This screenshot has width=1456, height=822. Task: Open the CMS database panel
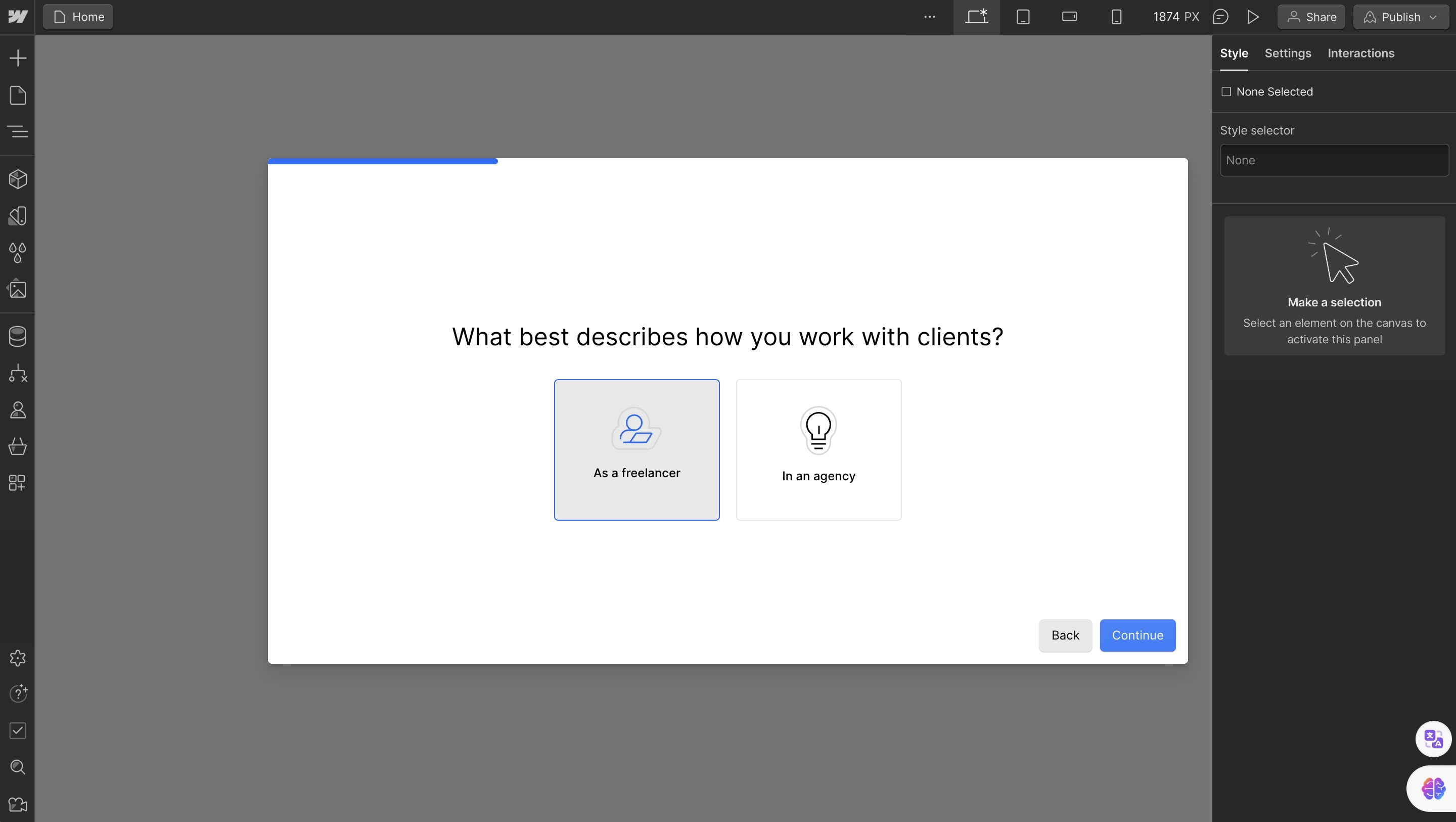point(18,336)
